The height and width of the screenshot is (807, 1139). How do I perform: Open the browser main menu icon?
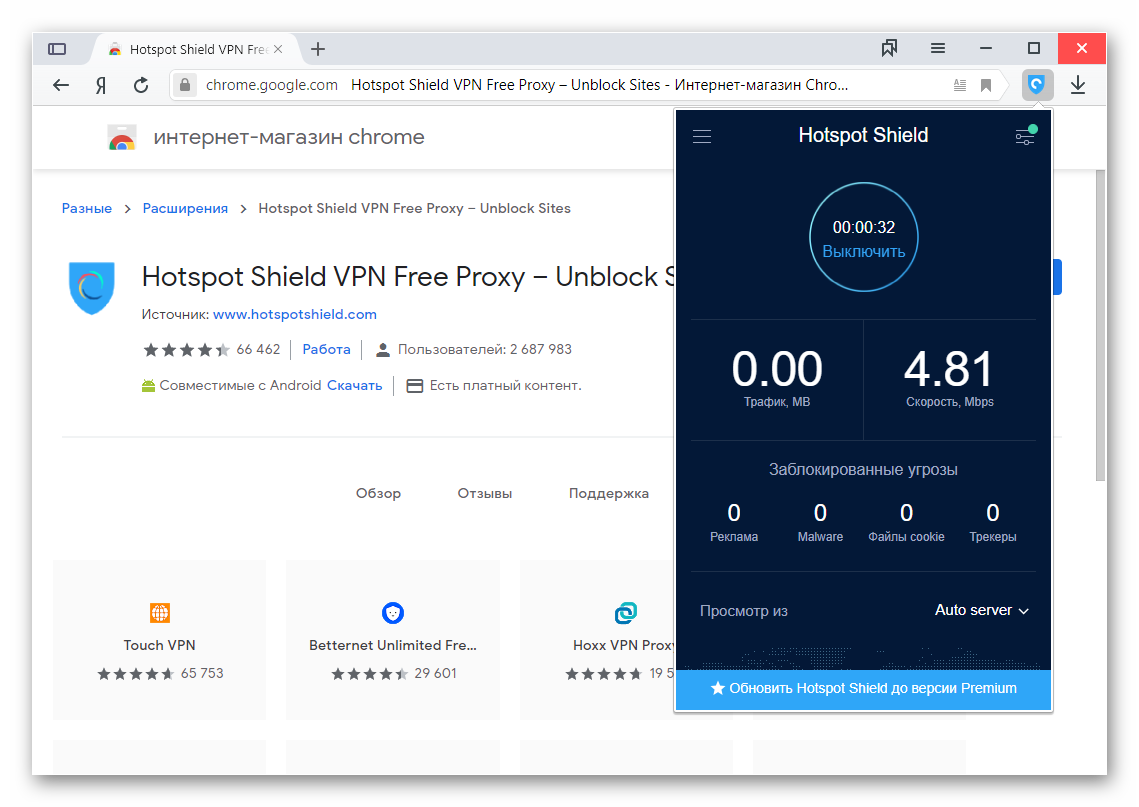(938, 48)
